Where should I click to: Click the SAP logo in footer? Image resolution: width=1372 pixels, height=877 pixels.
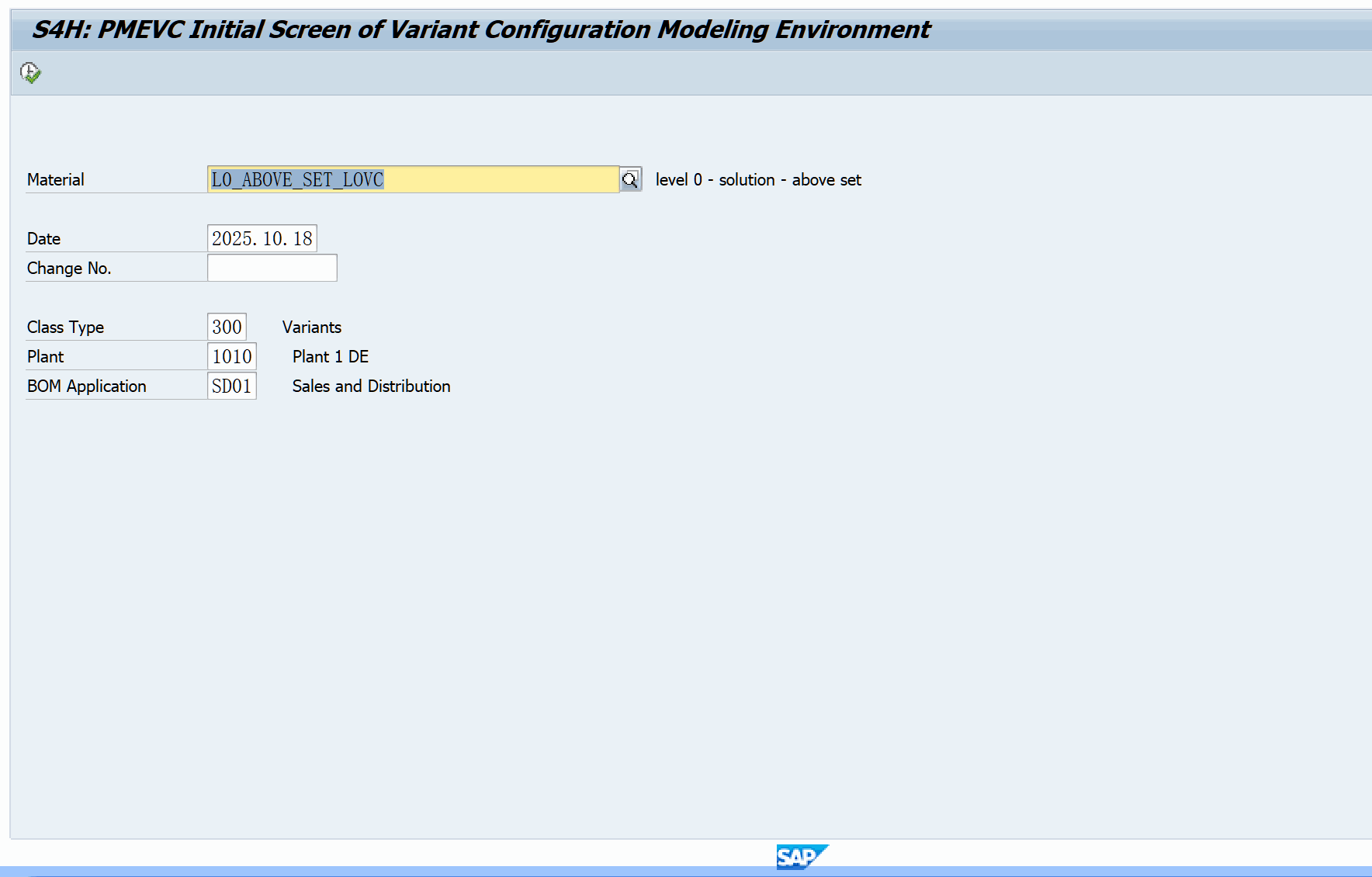tap(802, 857)
